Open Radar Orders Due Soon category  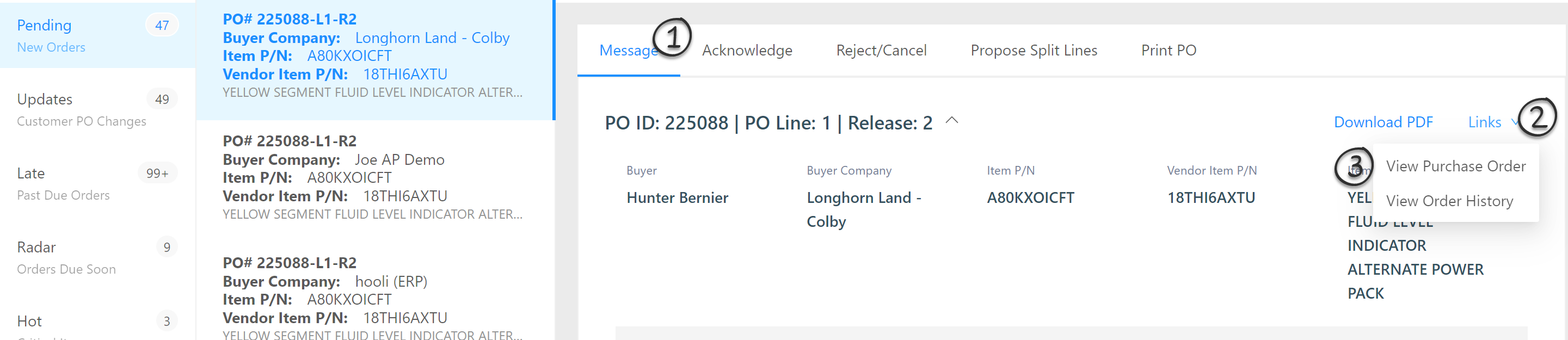(x=97, y=257)
